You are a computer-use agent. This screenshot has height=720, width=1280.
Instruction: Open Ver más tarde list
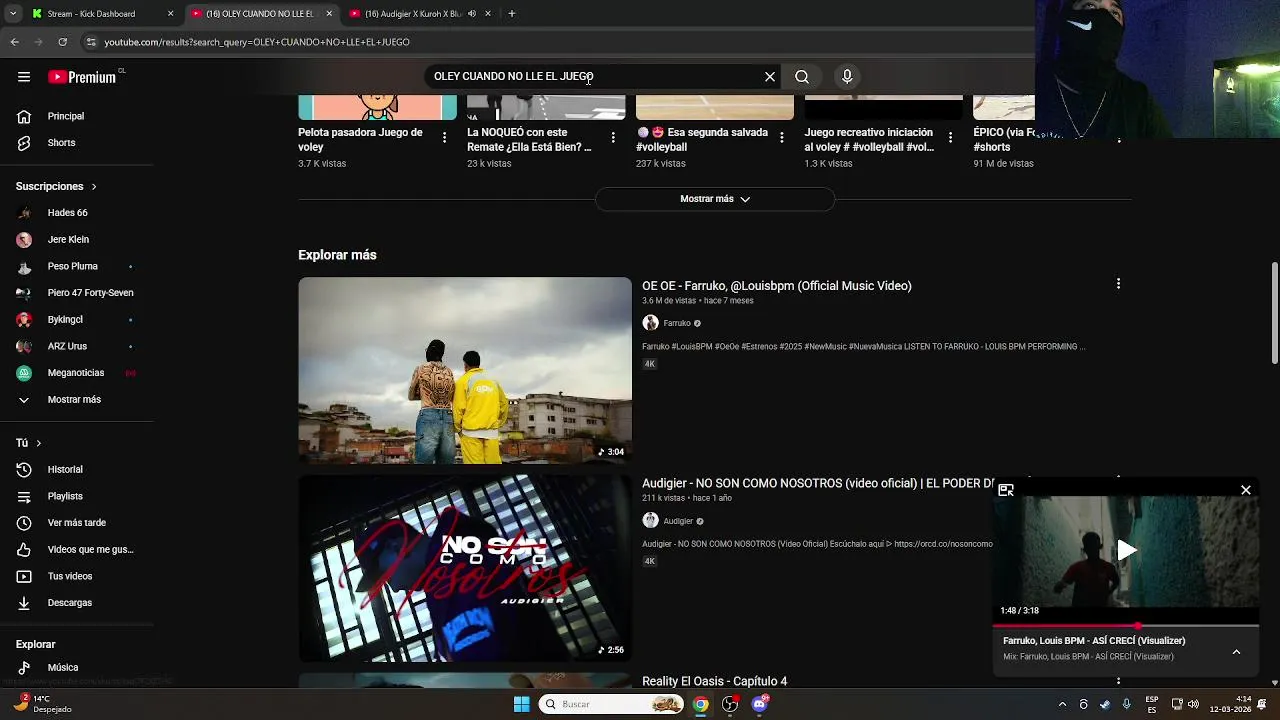pos(77,523)
